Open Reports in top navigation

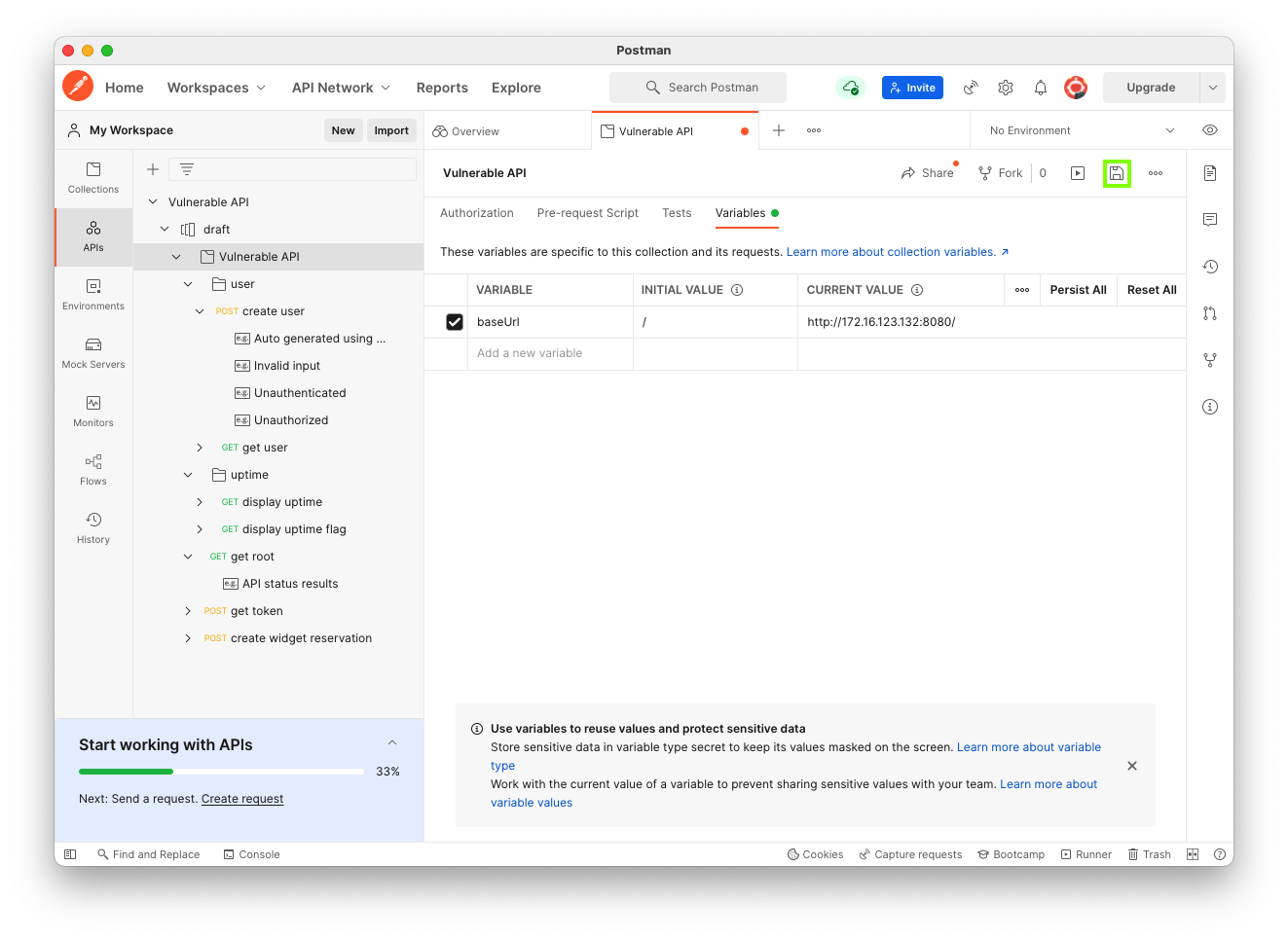[x=442, y=88]
